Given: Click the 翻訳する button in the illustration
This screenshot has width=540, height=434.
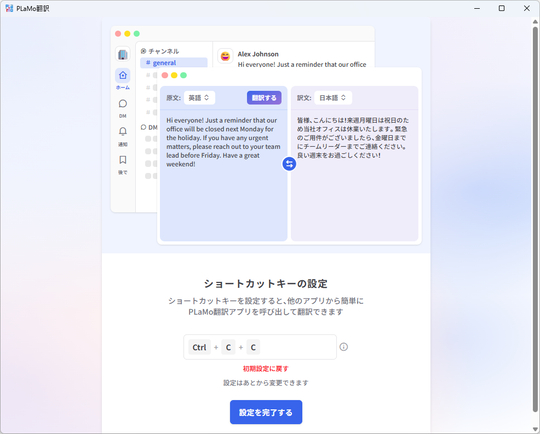Looking at the screenshot, I should pyautogui.click(x=264, y=98).
